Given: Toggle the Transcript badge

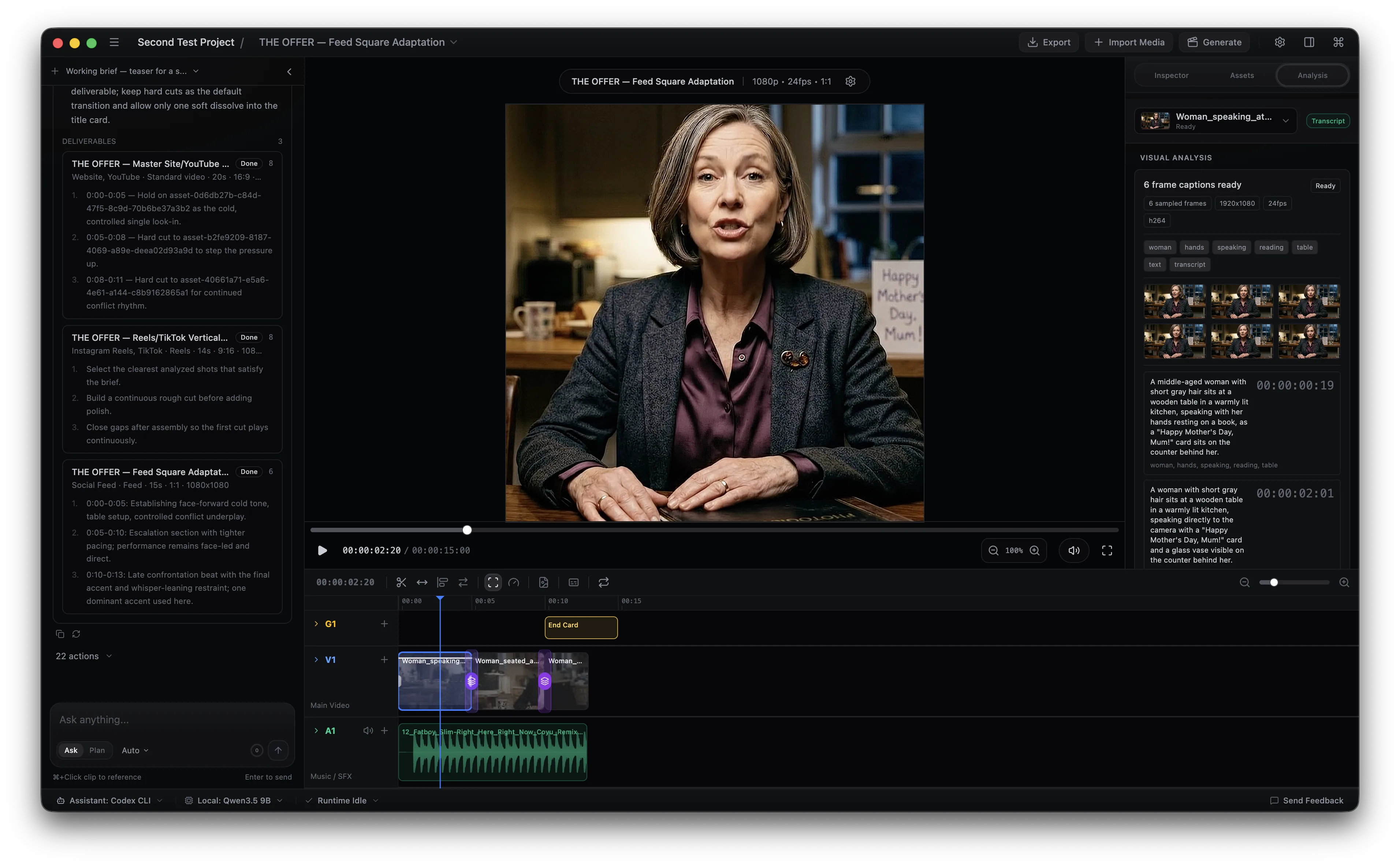Looking at the screenshot, I should pyautogui.click(x=1328, y=121).
